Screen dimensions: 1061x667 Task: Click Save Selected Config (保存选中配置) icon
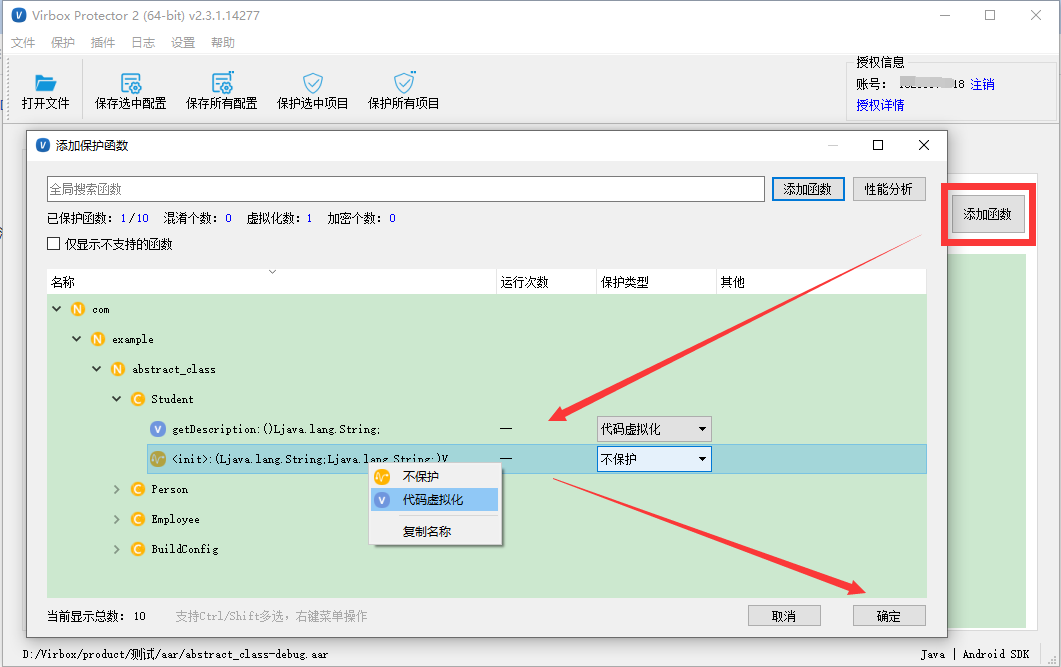coord(131,83)
